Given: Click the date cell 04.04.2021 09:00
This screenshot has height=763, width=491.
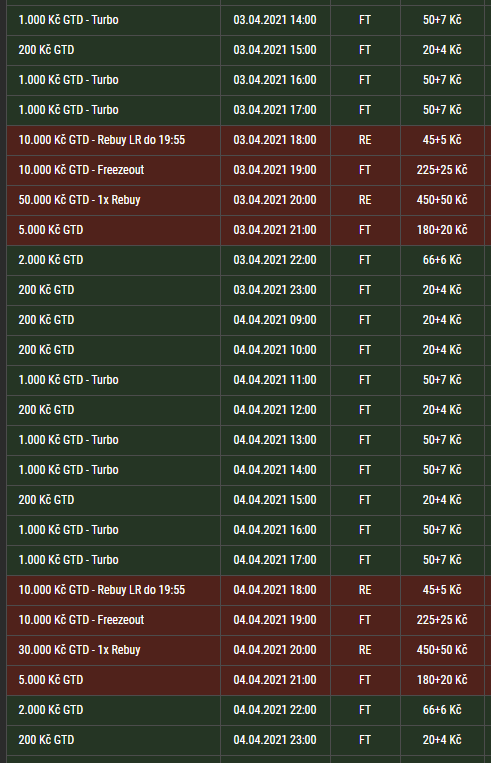Looking at the screenshot, I should point(275,320).
